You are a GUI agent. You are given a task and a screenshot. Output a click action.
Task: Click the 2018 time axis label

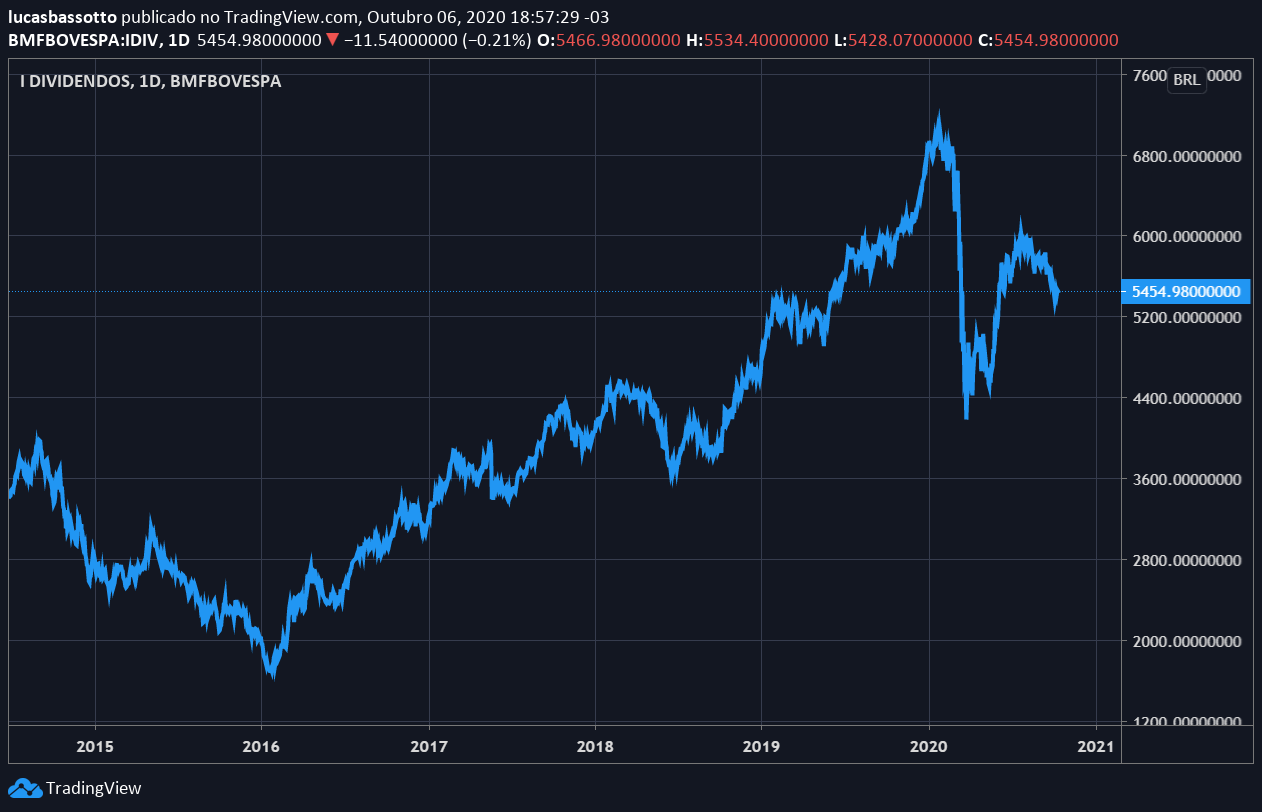pyautogui.click(x=595, y=746)
